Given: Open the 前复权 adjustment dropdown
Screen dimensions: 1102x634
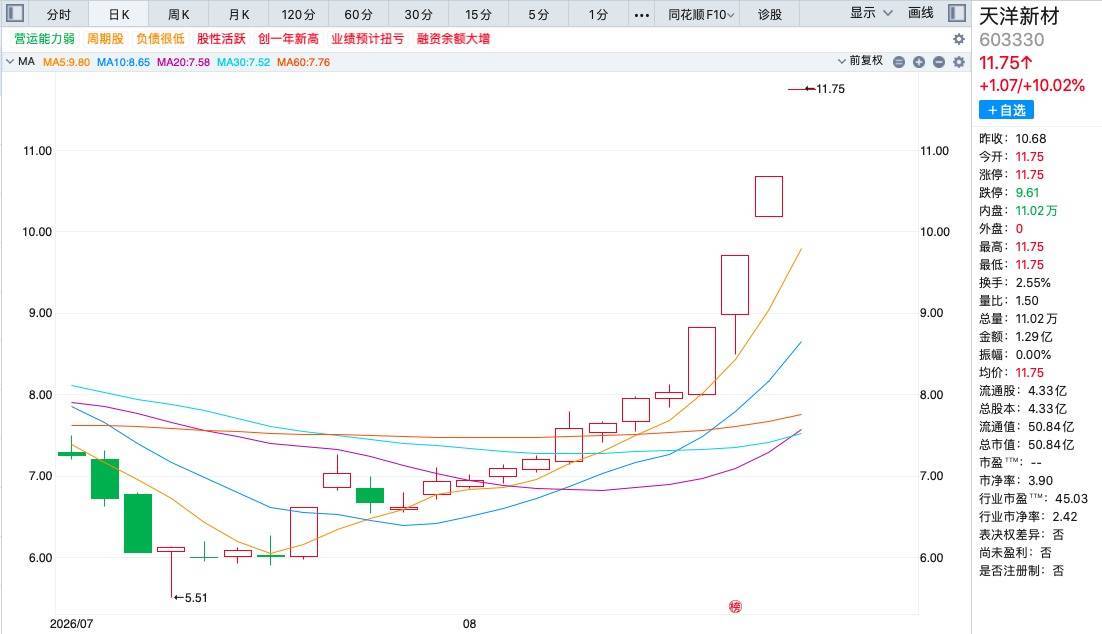Looking at the screenshot, I should (860, 61).
